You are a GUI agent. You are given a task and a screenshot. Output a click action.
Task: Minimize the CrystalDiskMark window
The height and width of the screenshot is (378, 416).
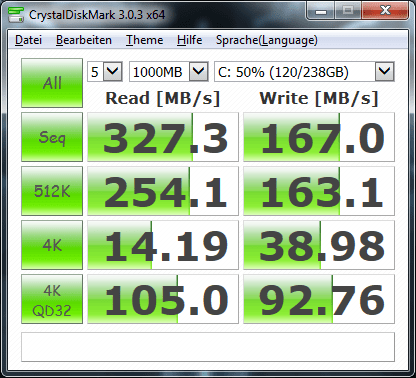[x=321, y=11]
